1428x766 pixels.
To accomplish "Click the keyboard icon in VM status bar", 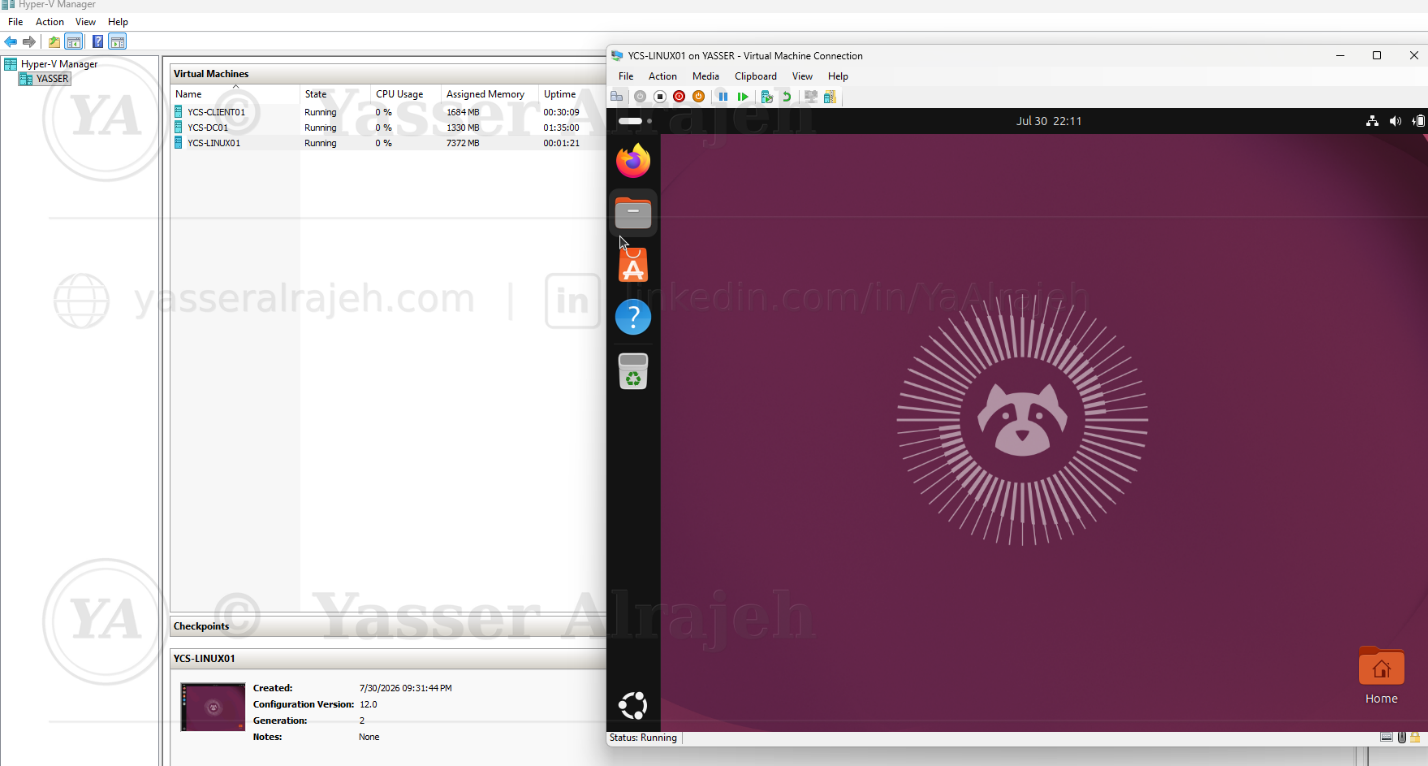I will [1387, 738].
